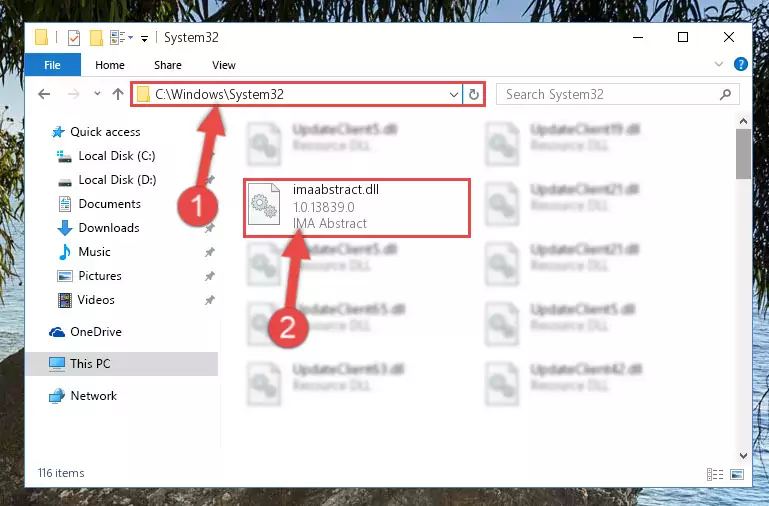Click the Properties quick access toolbar icon

click(74, 37)
